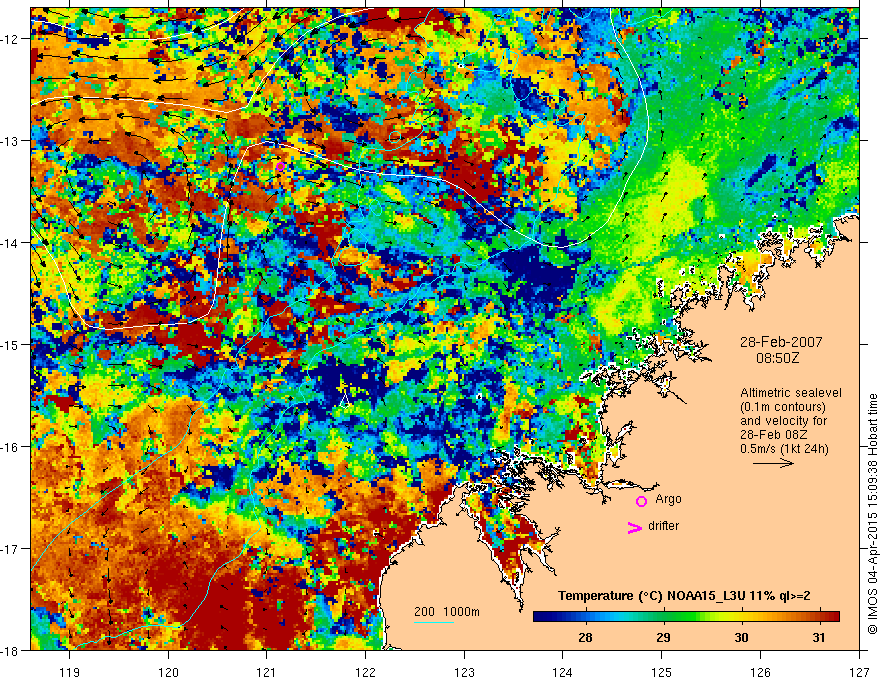The image size is (880, 680).
Task: Click the 'and velocity for' text line
Action: click(783, 421)
